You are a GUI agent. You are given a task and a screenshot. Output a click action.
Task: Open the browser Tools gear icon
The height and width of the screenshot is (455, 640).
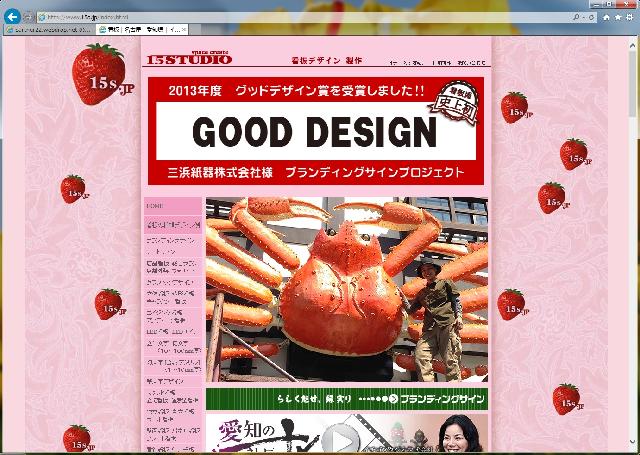click(630, 17)
